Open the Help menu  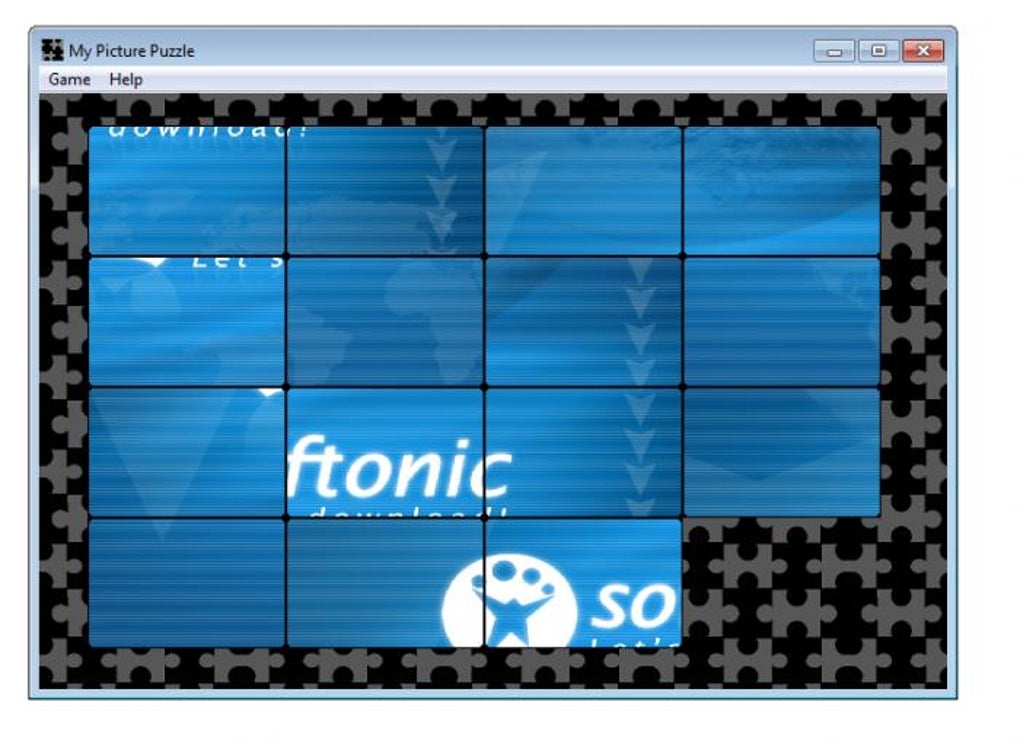(x=126, y=79)
